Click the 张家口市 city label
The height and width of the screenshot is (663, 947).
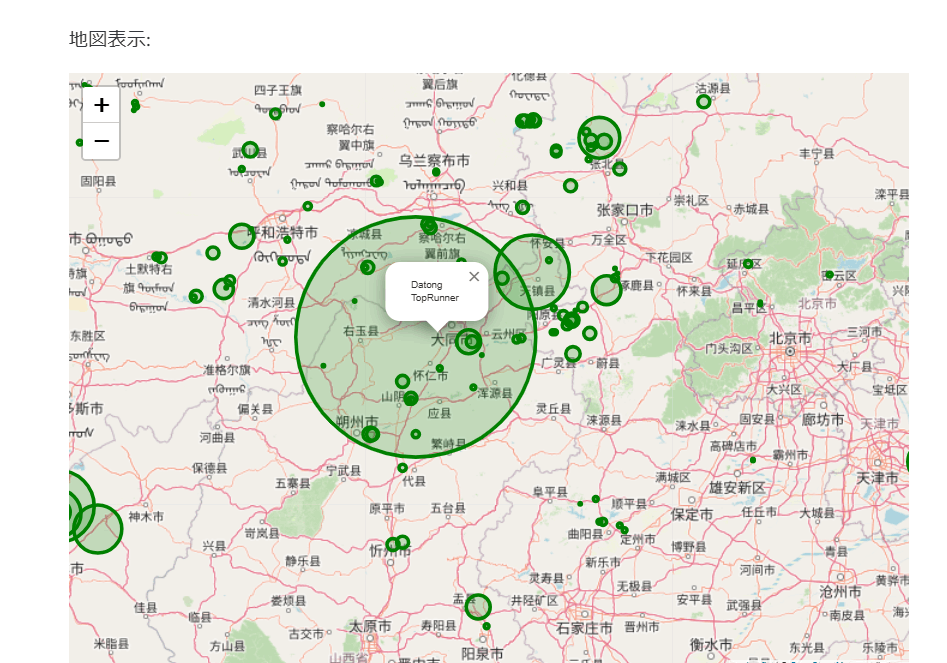624,211
